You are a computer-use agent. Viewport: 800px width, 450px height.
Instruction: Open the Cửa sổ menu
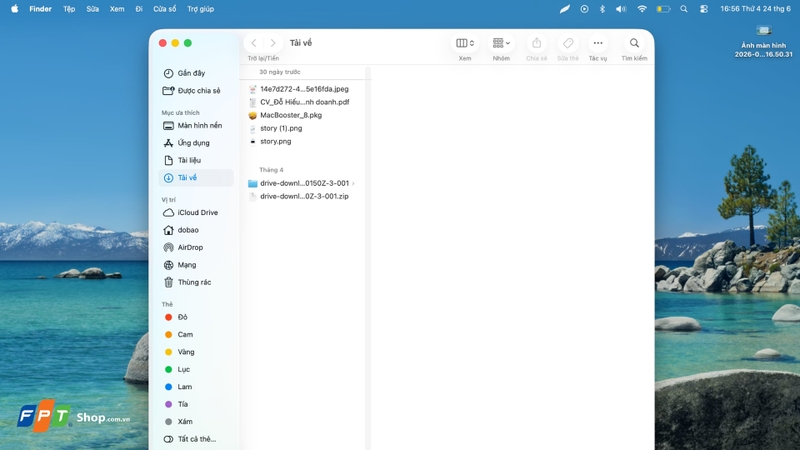click(x=164, y=9)
